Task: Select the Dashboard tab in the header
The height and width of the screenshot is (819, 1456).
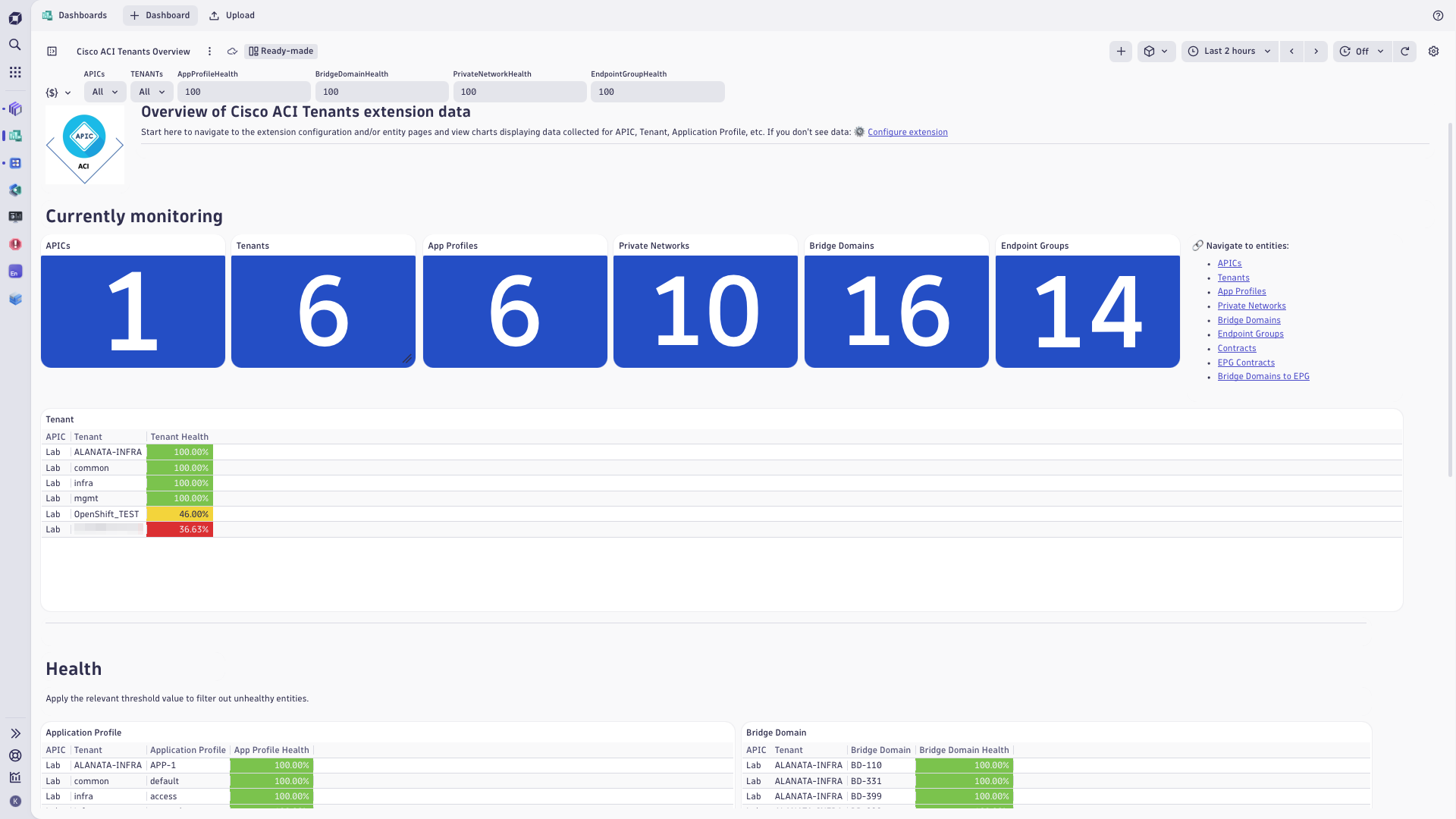Action: [x=159, y=14]
